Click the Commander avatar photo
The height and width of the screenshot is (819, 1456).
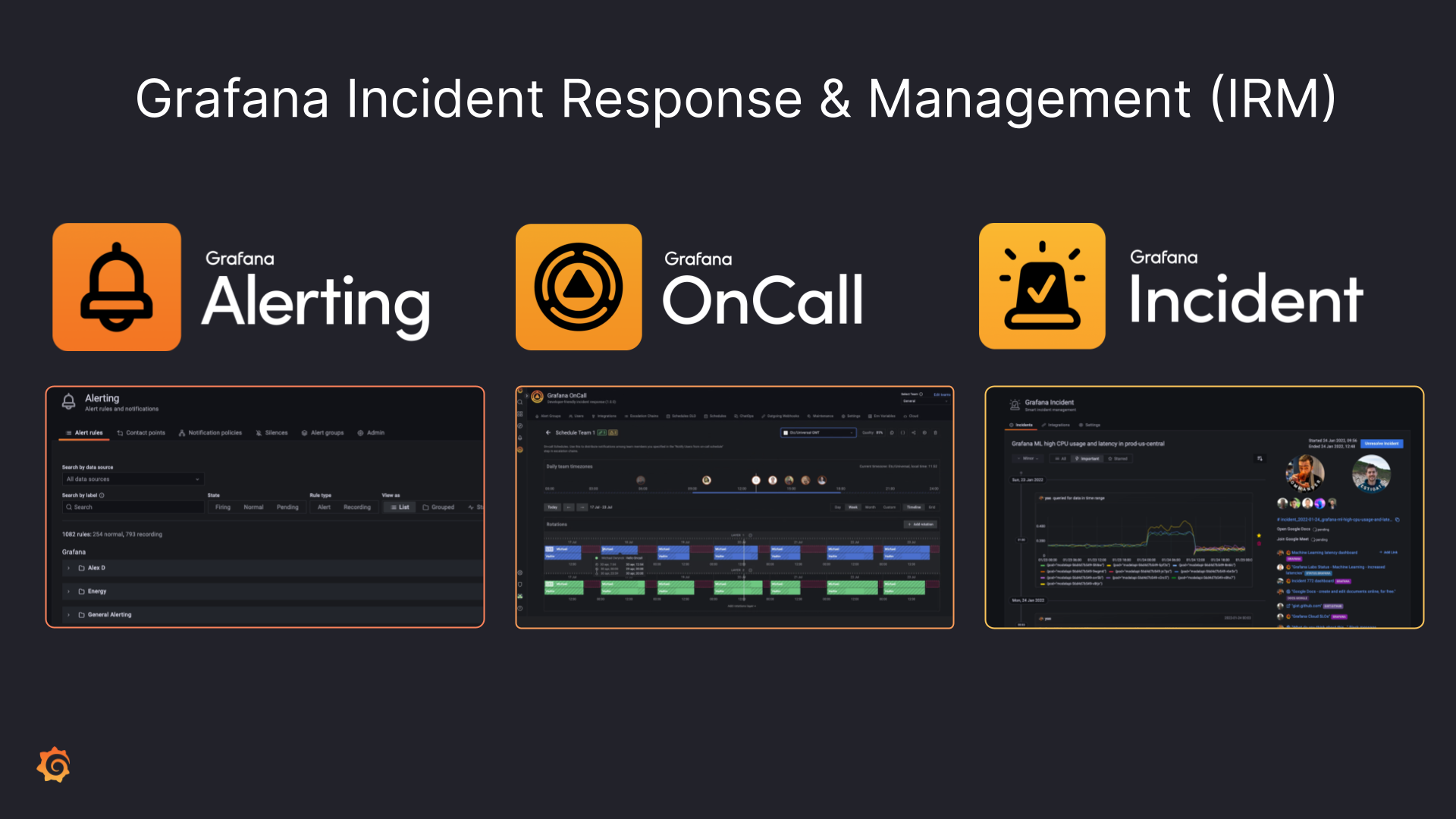(x=1305, y=474)
